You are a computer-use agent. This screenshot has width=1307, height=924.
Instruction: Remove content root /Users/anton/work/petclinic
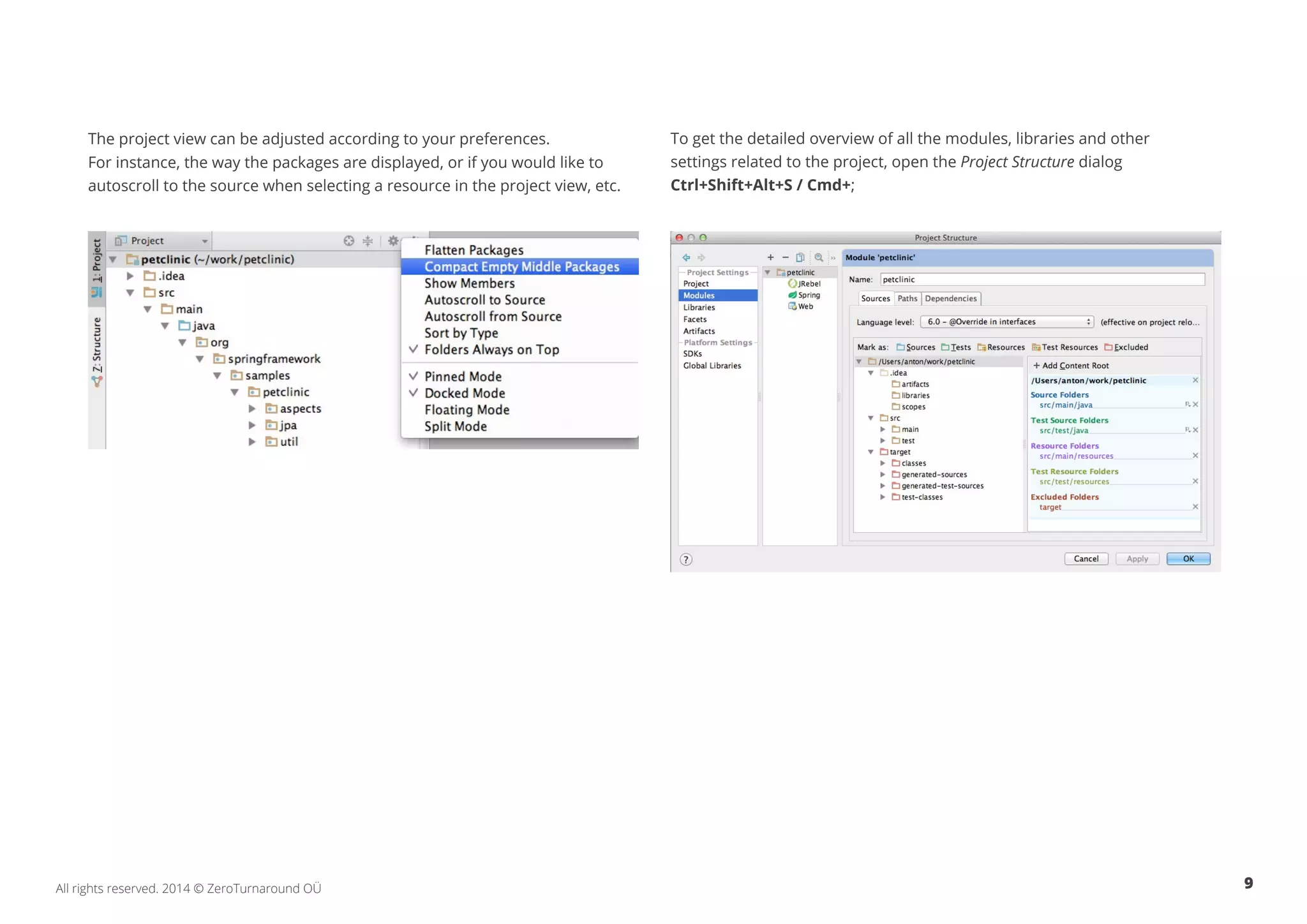coord(1195,380)
